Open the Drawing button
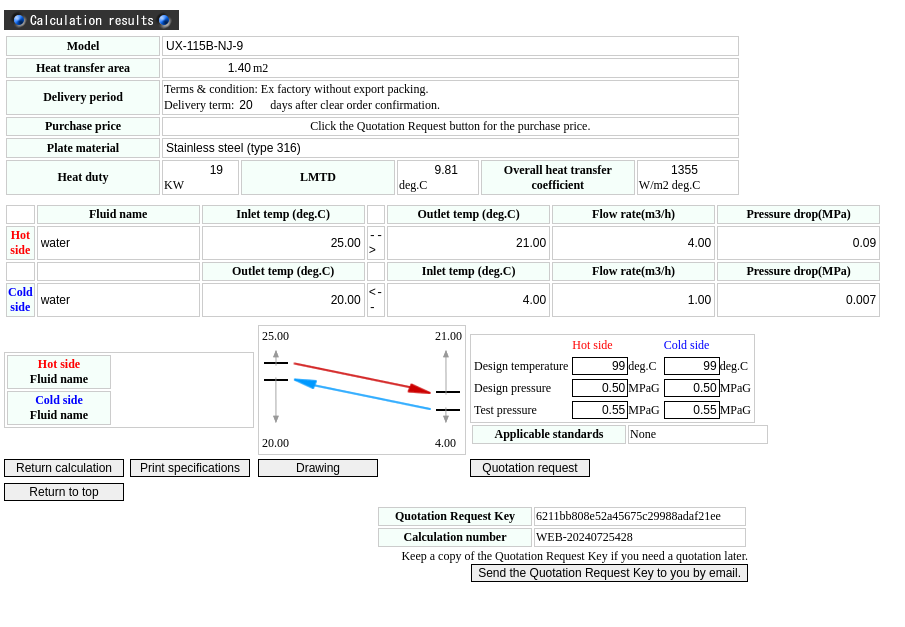 click(317, 468)
